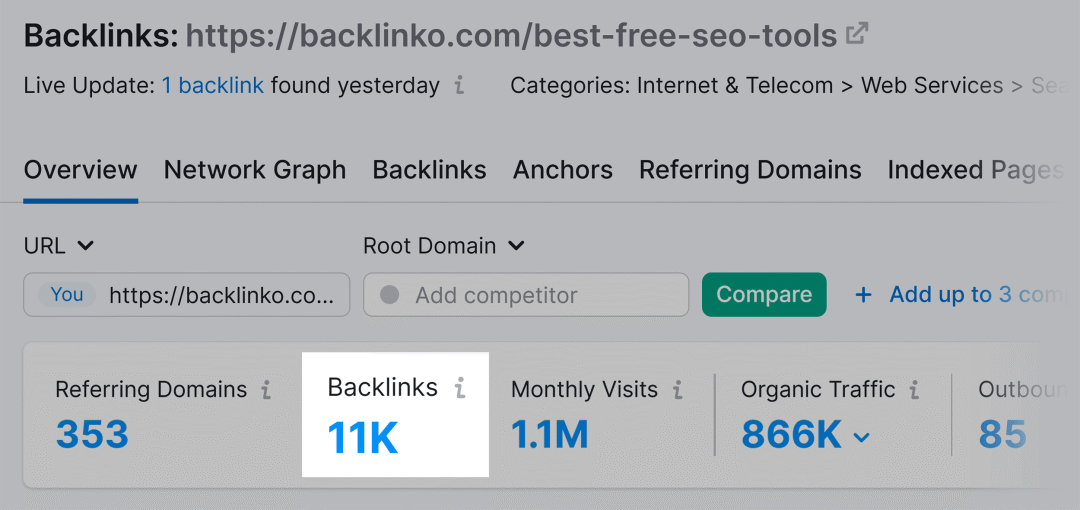Click the Backlinks info icon

tap(460, 388)
